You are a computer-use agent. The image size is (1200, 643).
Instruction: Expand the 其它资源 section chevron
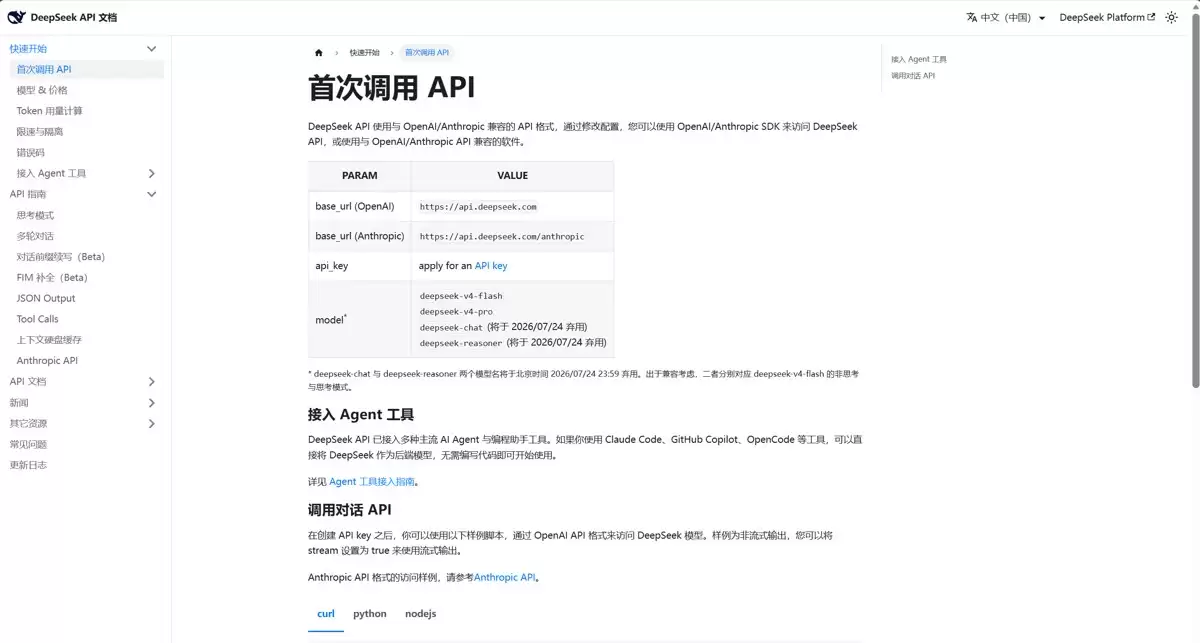pos(152,424)
